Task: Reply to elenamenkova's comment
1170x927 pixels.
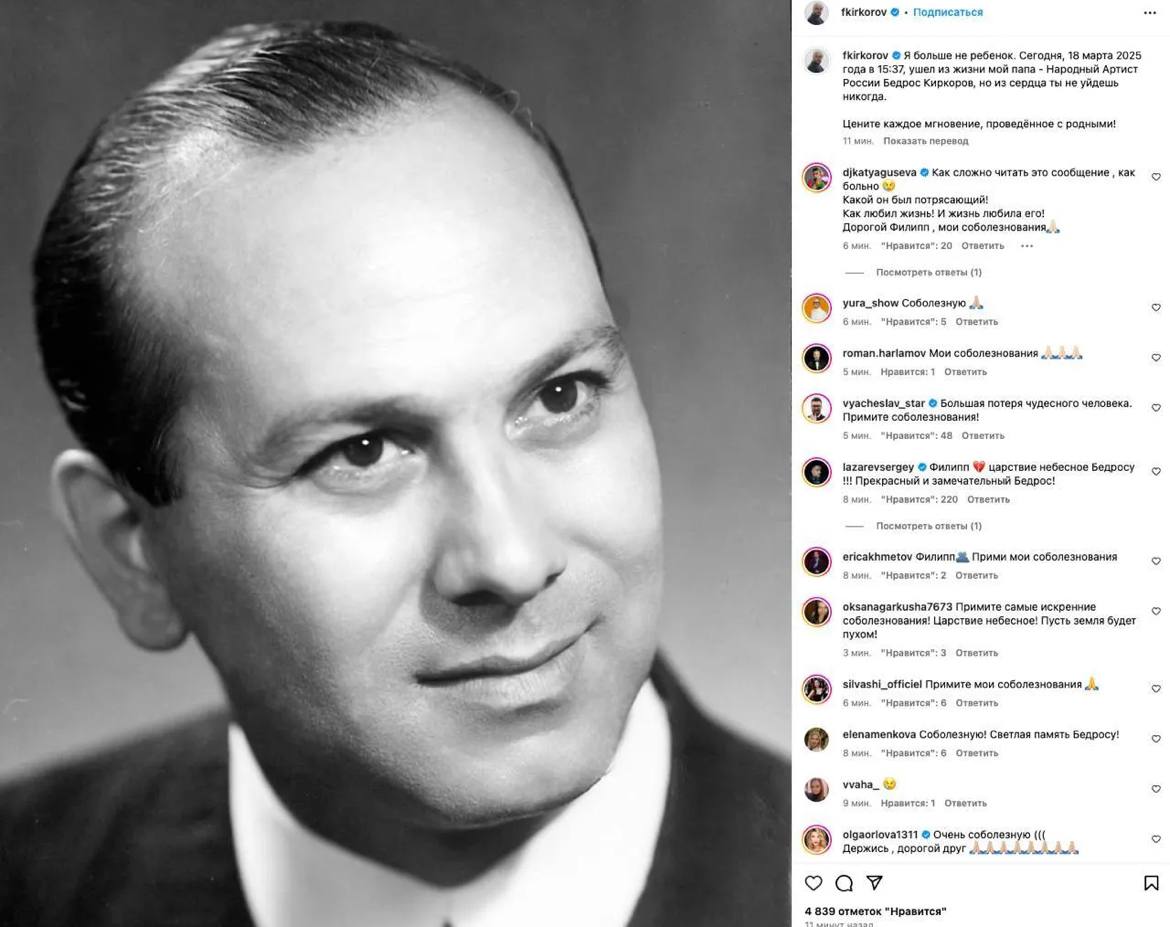Action: pos(976,753)
